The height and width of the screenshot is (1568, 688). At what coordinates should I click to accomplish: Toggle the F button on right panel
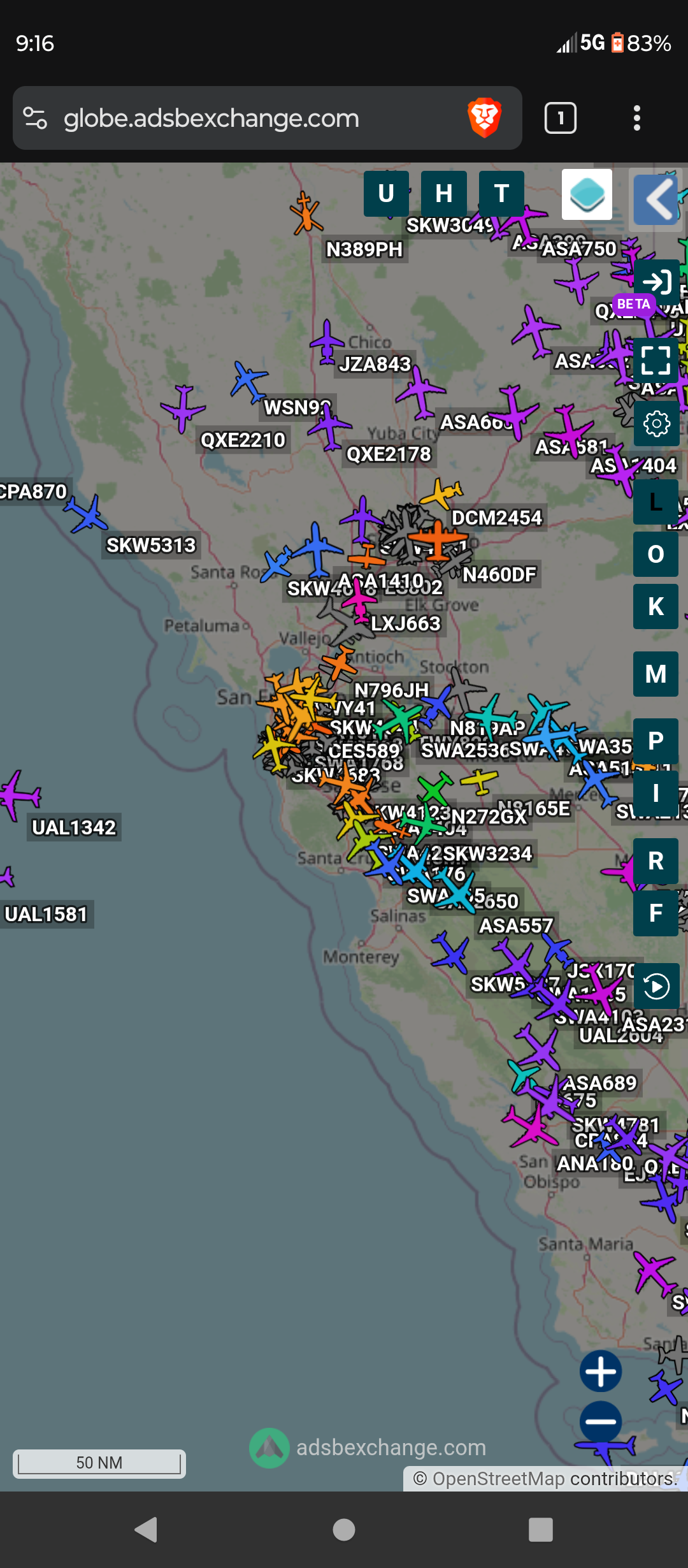click(656, 913)
